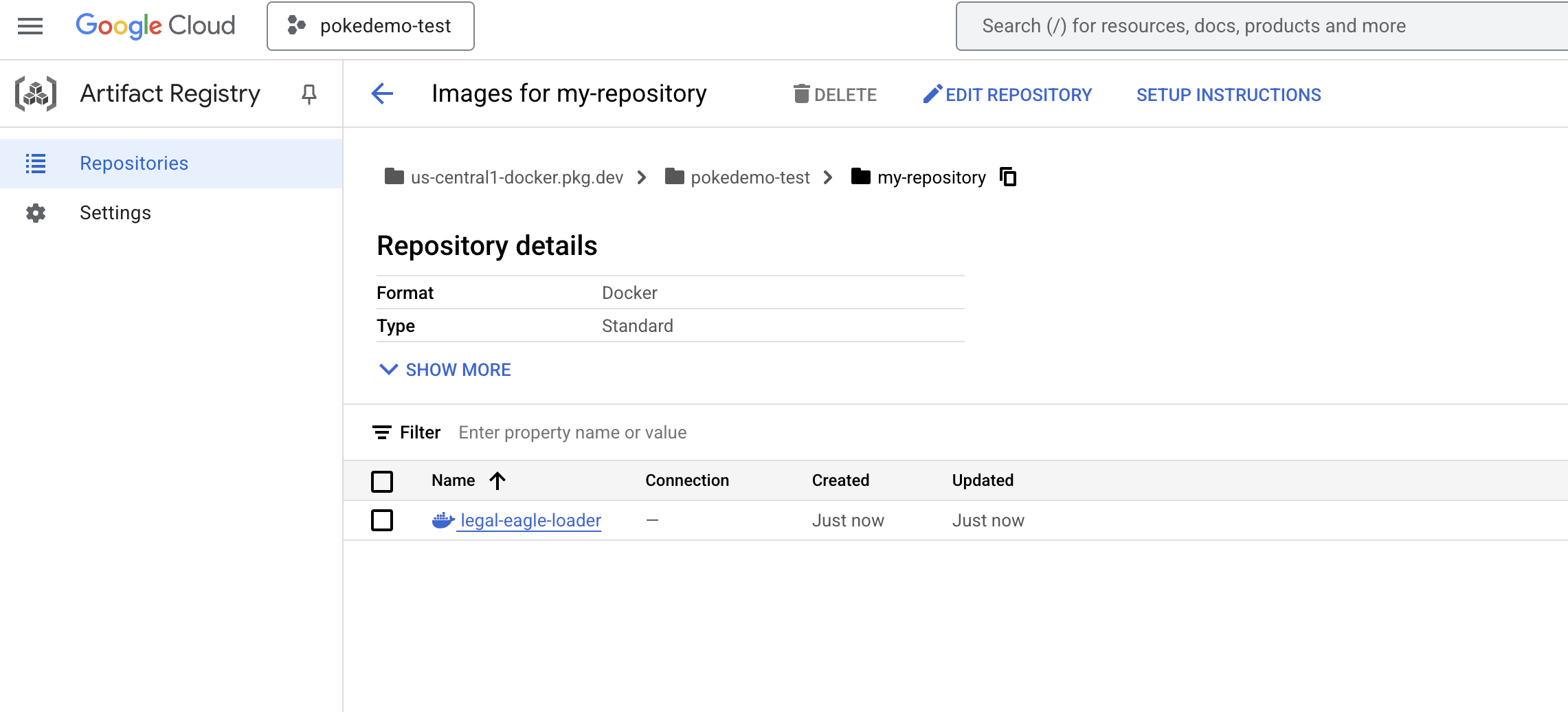Open the main navigation hamburger menu
This screenshot has height=712, width=1568.
(30, 26)
